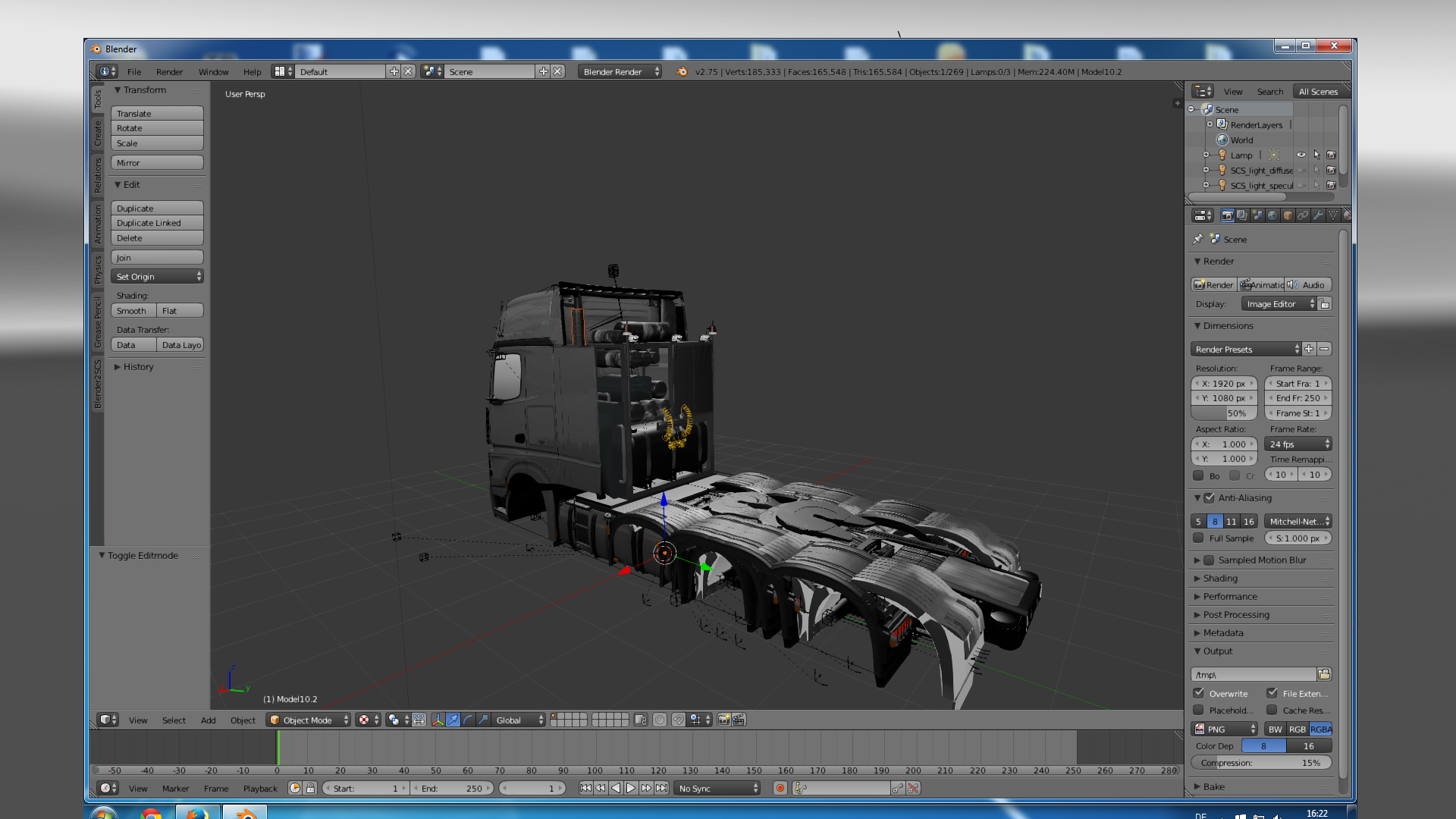1456x819 pixels.
Task: Open the World properties tab icon
Action: tap(1272, 215)
